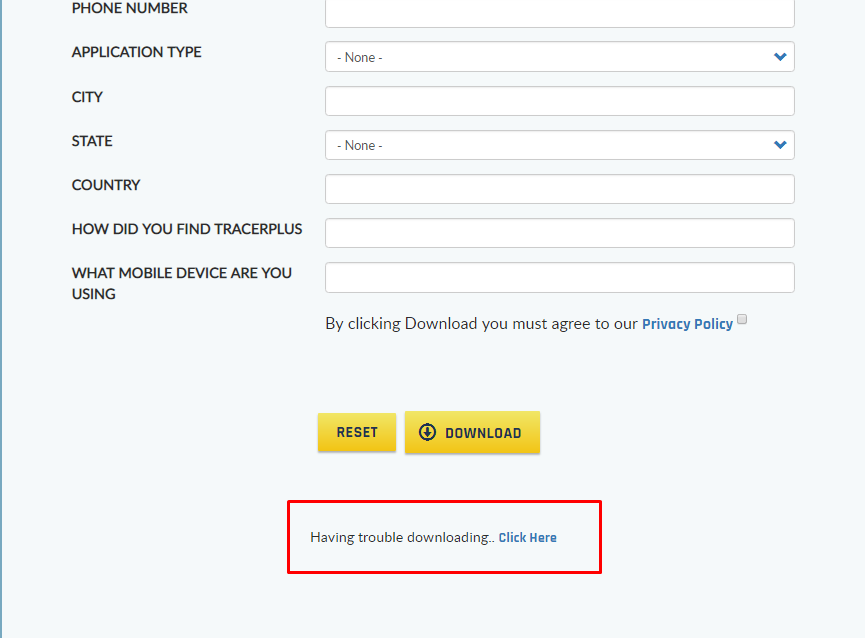Image resolution: width=865 pixels, height=638 pixels.
Task: Check the Privacy Policy agreement checkbox
Action: click(x=742, y=319)
